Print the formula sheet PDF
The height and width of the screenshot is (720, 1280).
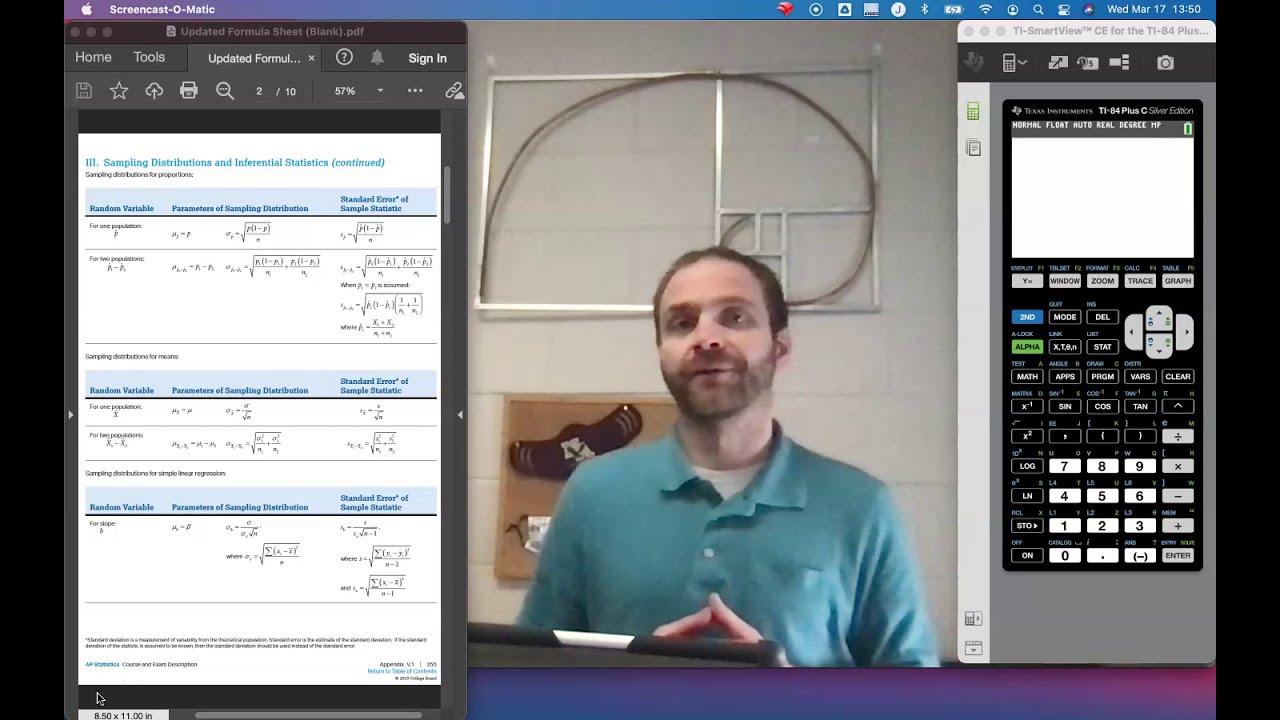click(189, 91)
